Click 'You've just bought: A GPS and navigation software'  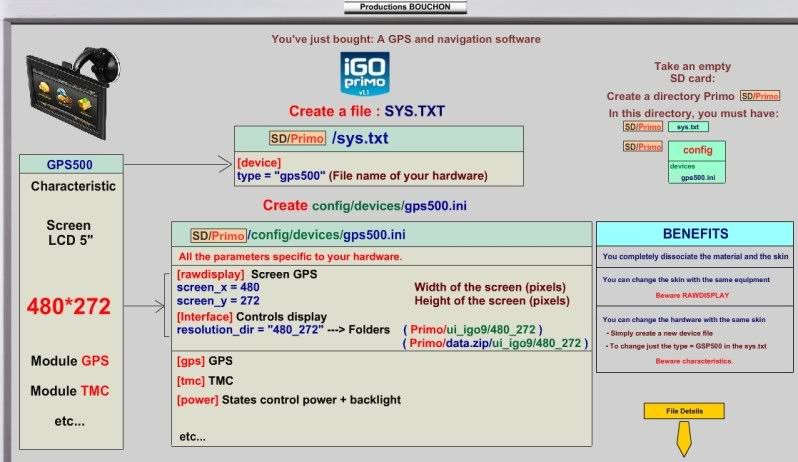pos(406,39)
